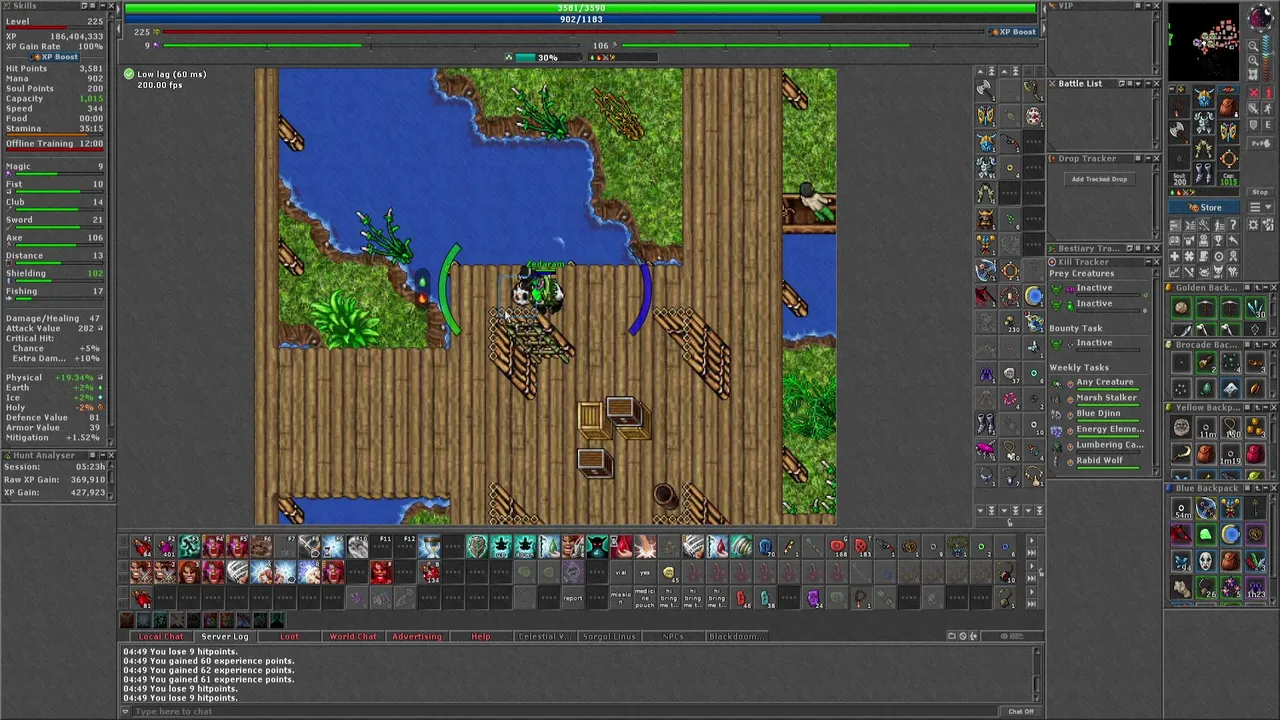Click the XP Boost button in Skills panel
1280x720 pixels.
tap(55, 57)
